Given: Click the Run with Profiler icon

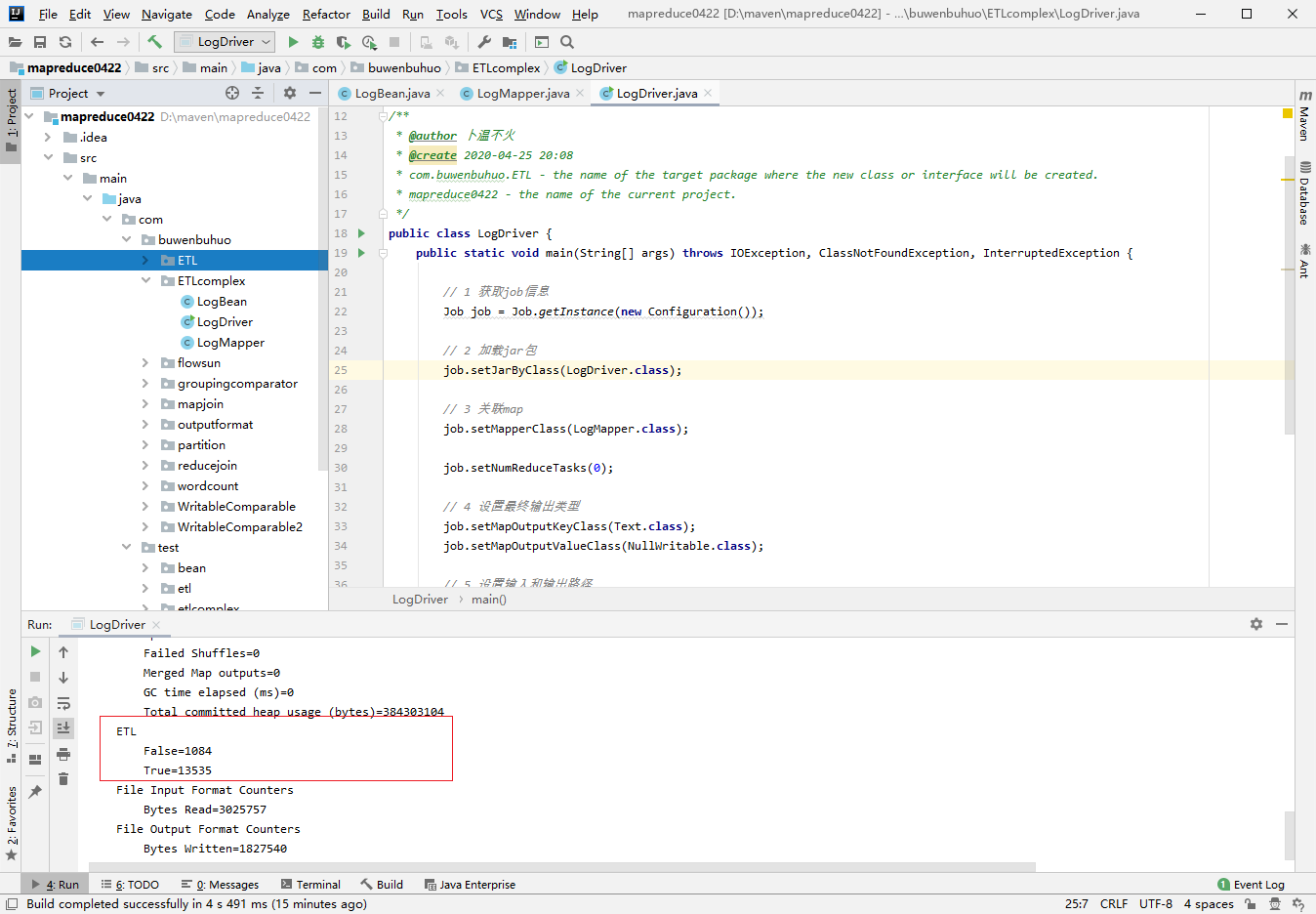Looking at the screenshot, I should point(369,42).
